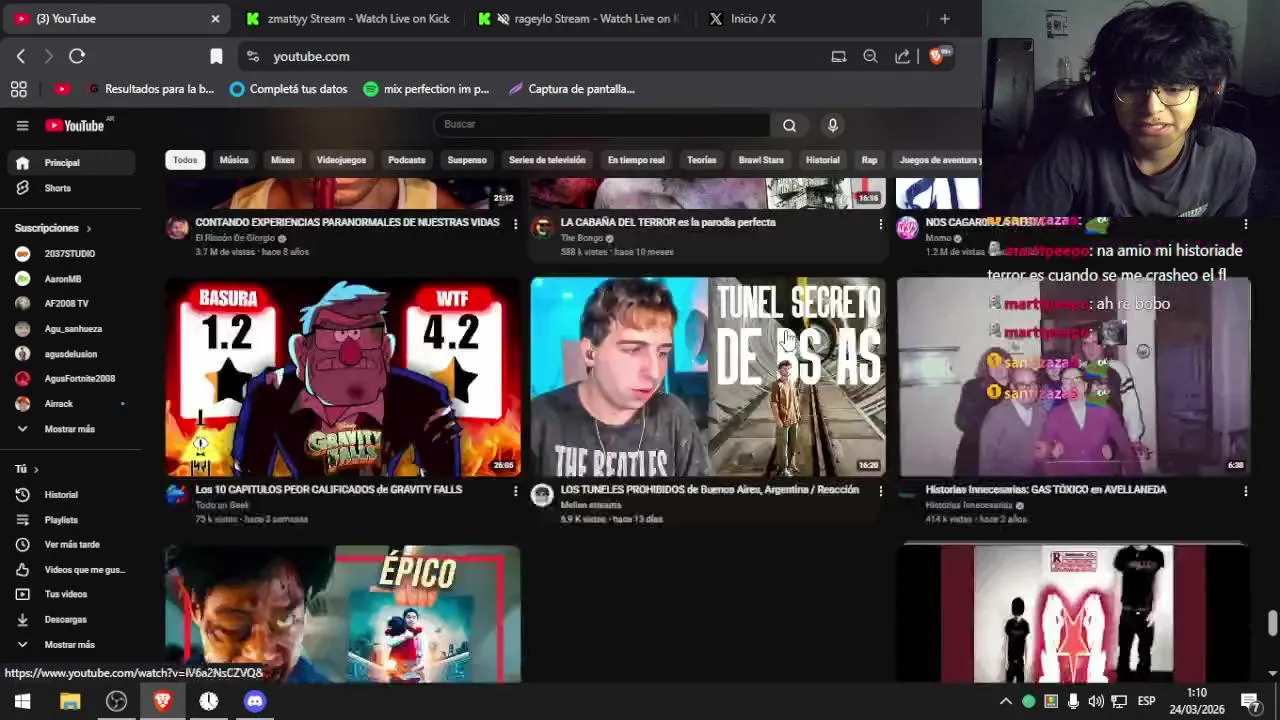Close the (3) YouTube tab

coord(215,18)
